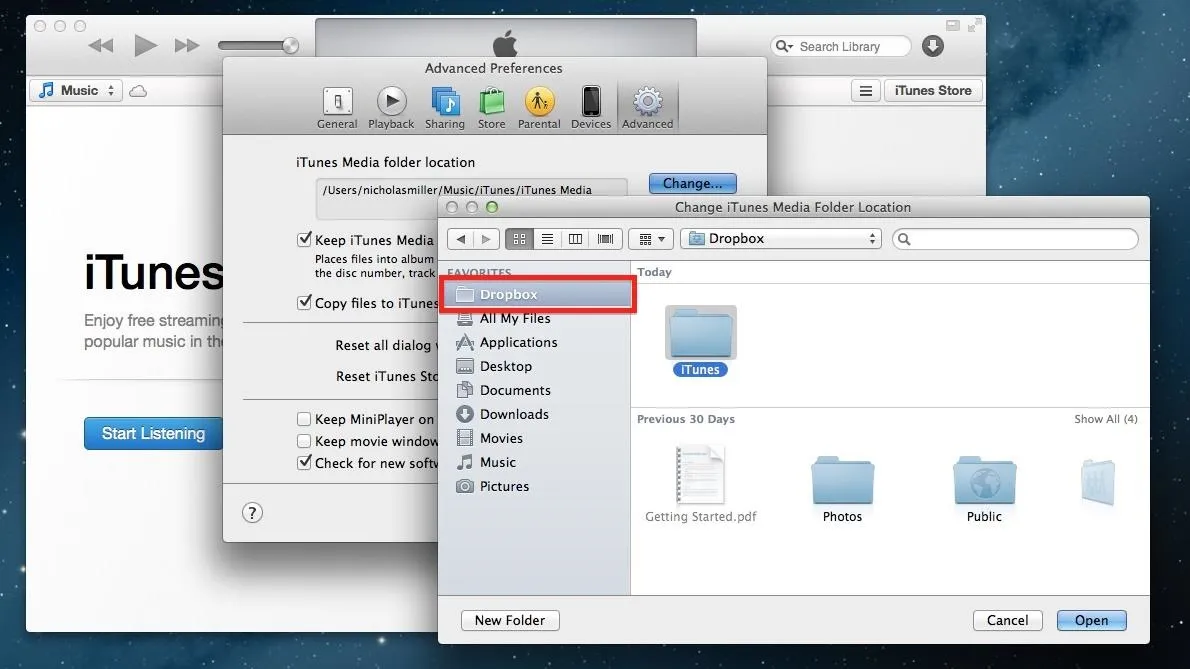Select Applications in the sidebar

pos(534,342)
